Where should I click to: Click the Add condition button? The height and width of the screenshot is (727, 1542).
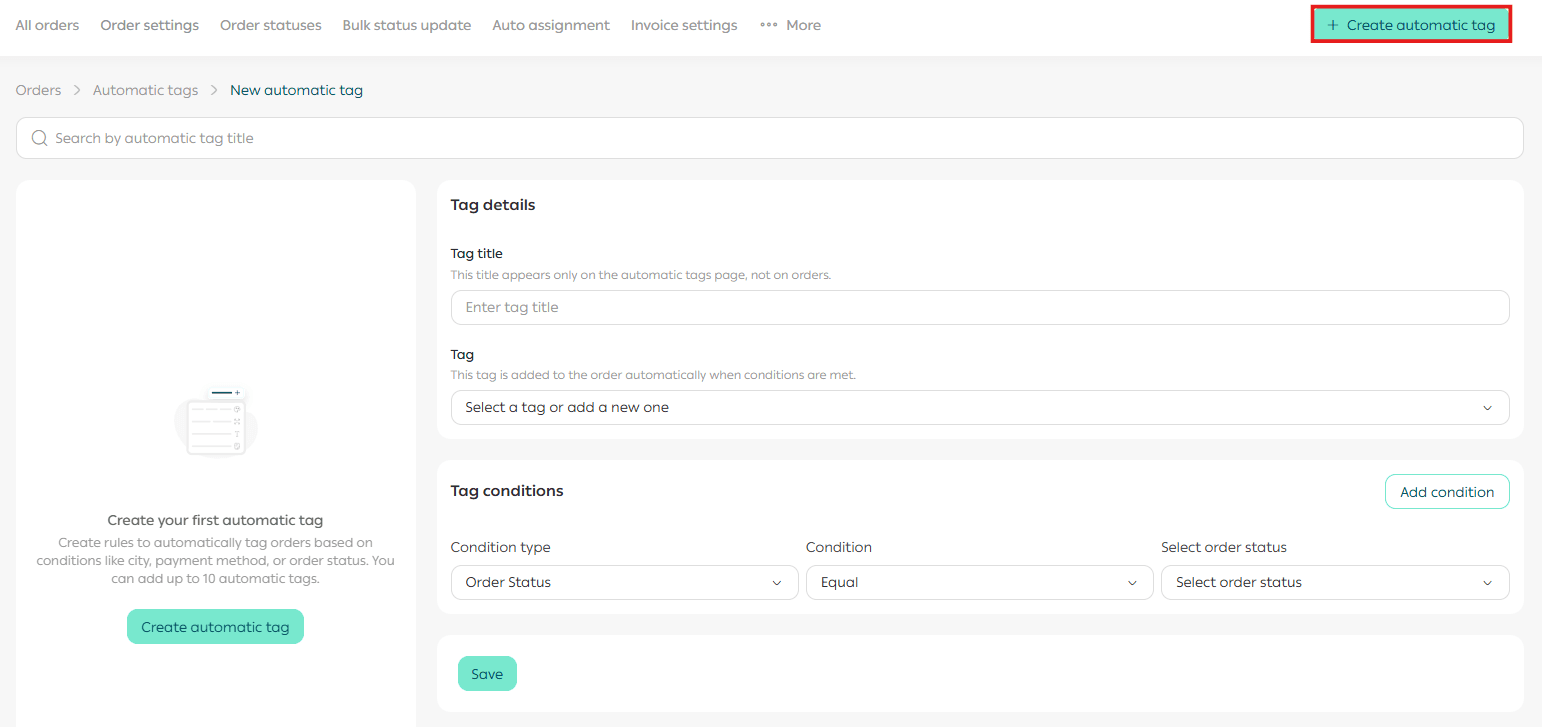pyautogui.click(x=1446, y=491)
